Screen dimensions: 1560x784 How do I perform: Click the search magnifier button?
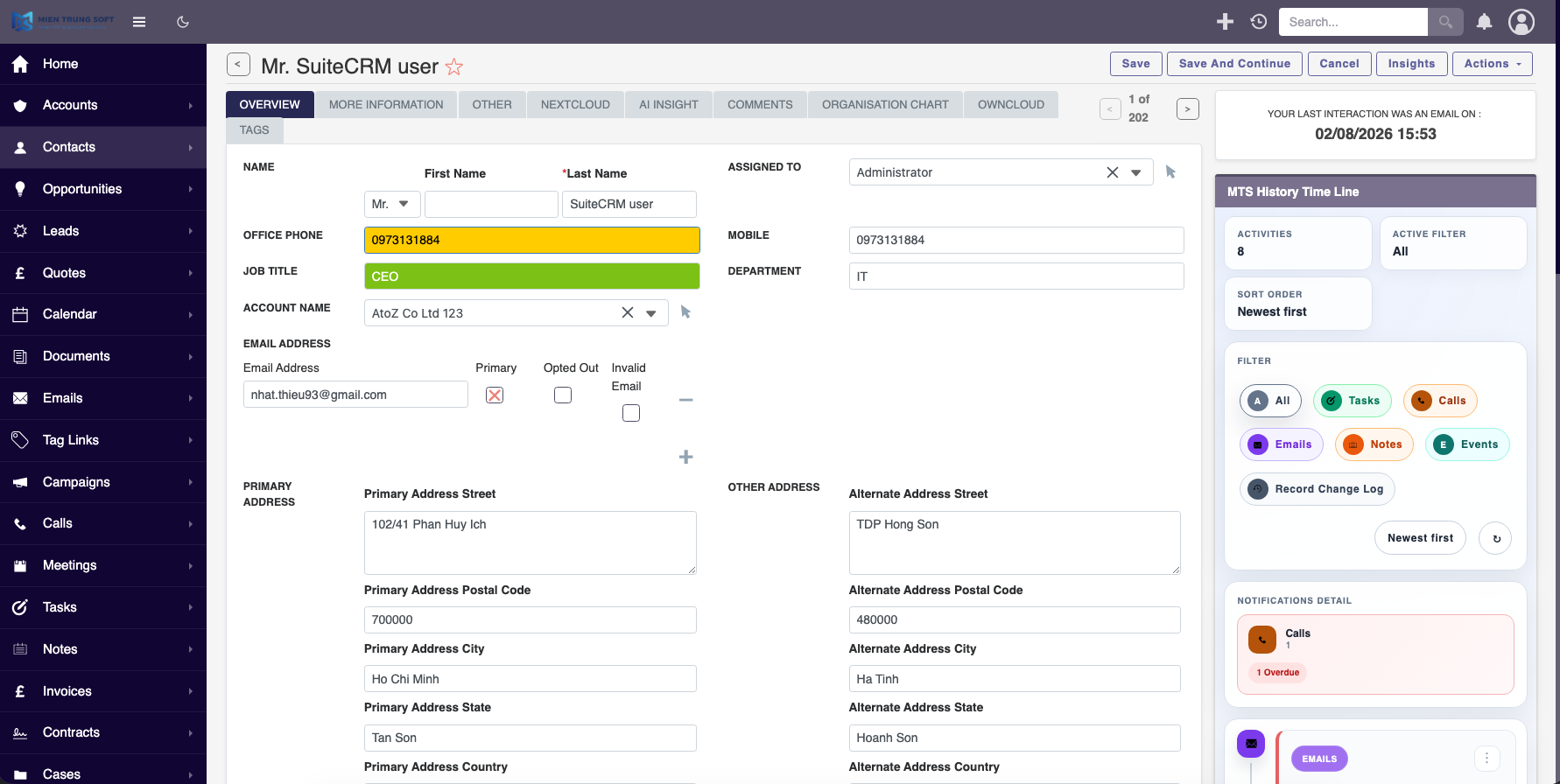coord(1446,22)
